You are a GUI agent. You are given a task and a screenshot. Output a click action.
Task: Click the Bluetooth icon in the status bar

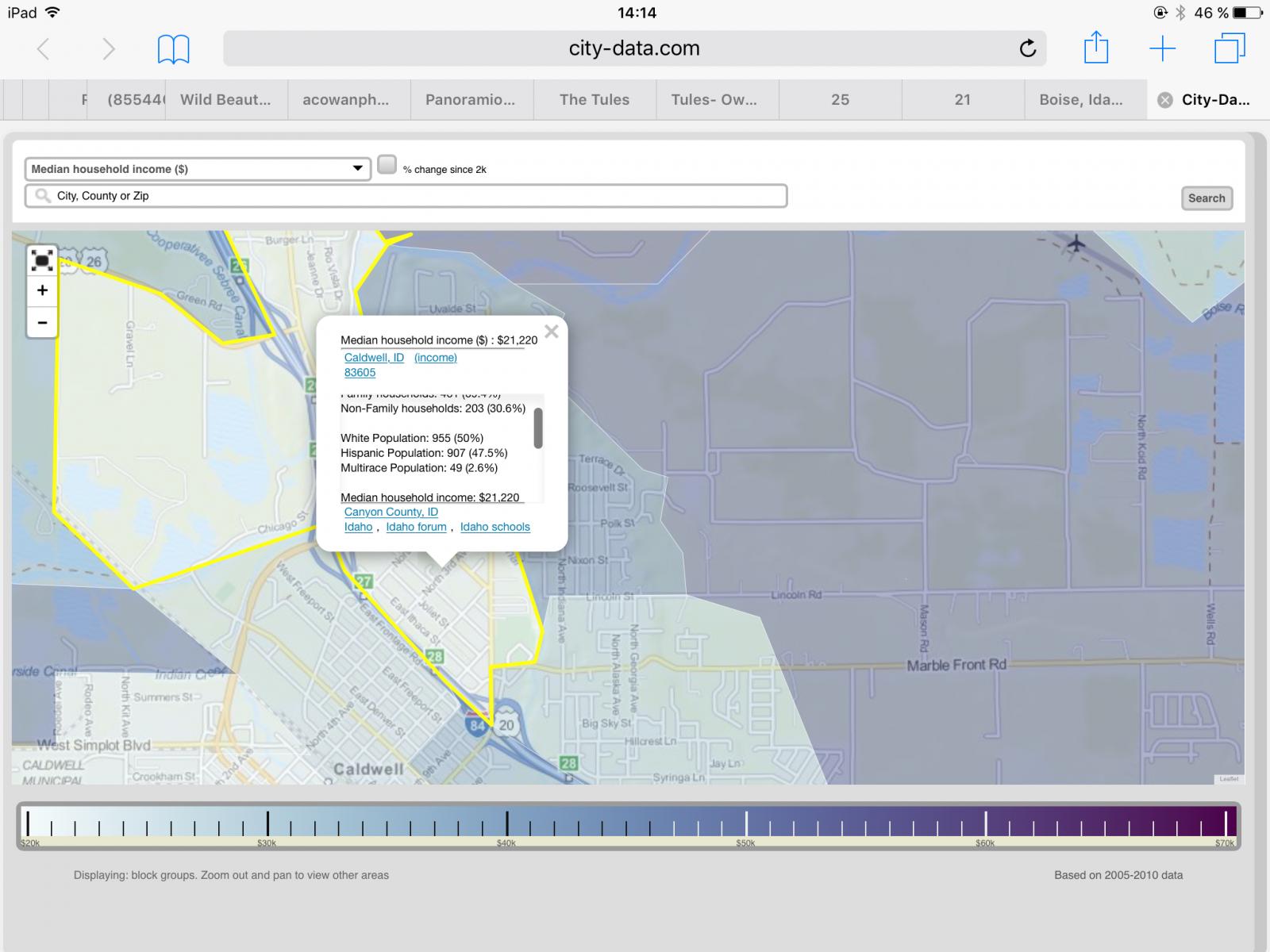point(1180,13)
